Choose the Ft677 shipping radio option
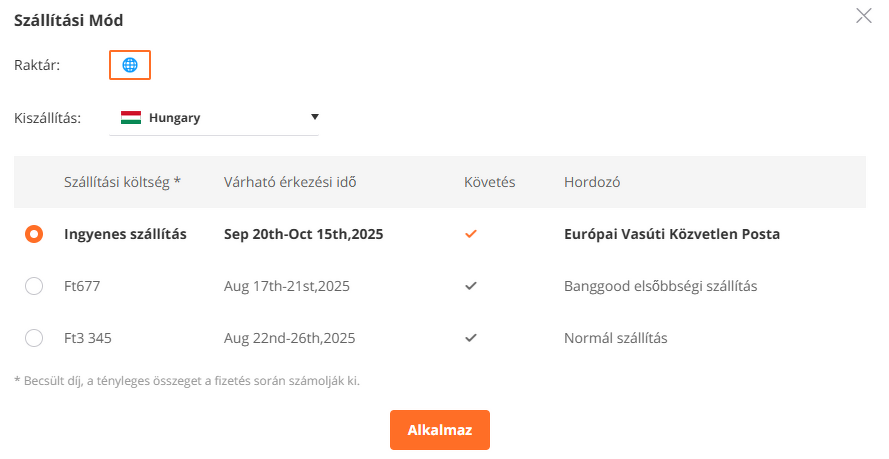The image size is (889, 459). 34,286
